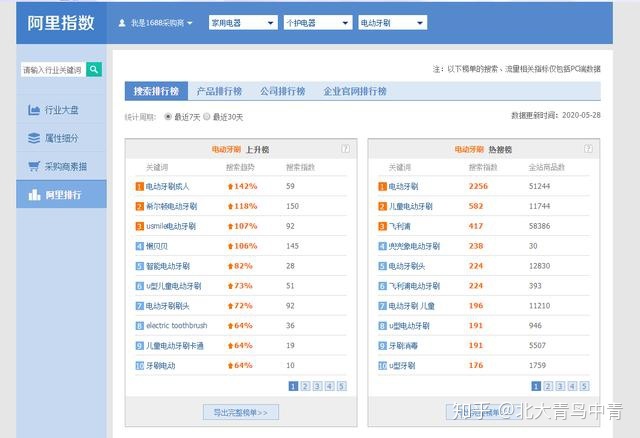Click the help icon on 上升榜 panel
Image resolution: width=640 pixels, height=438 pixels.
345,149
